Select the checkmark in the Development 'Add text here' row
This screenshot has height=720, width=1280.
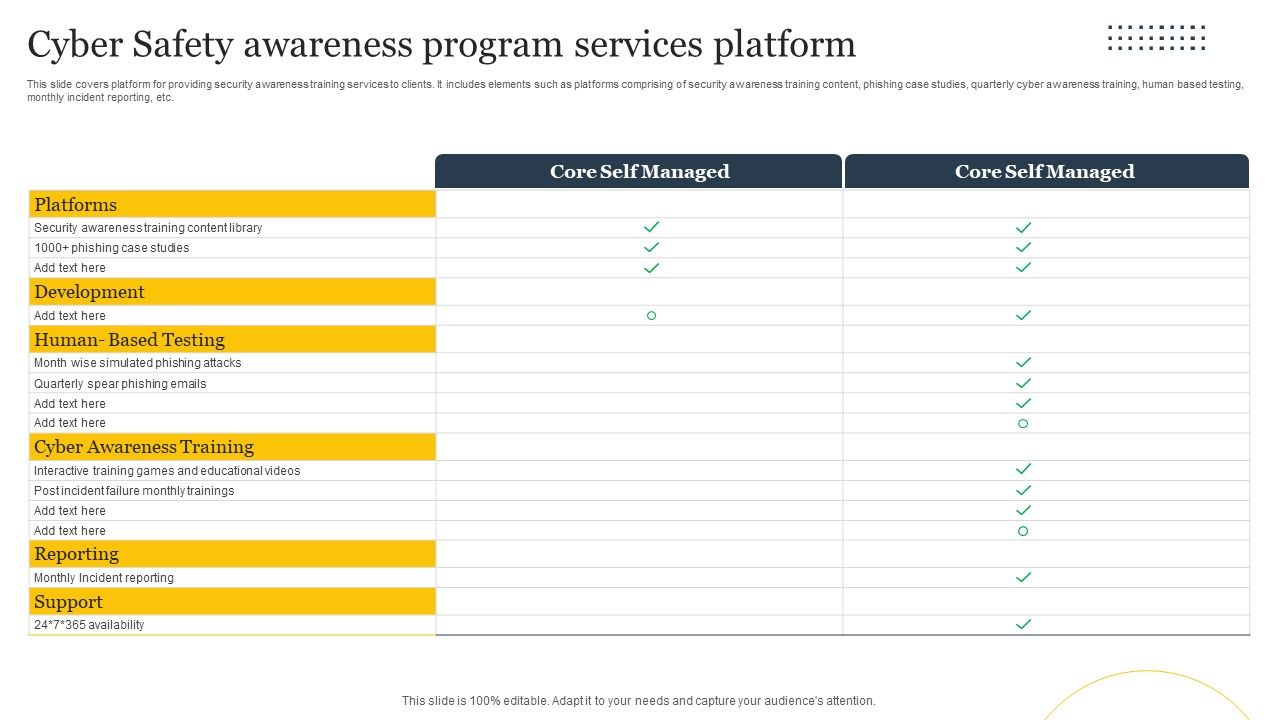[x=1023, y=315]
